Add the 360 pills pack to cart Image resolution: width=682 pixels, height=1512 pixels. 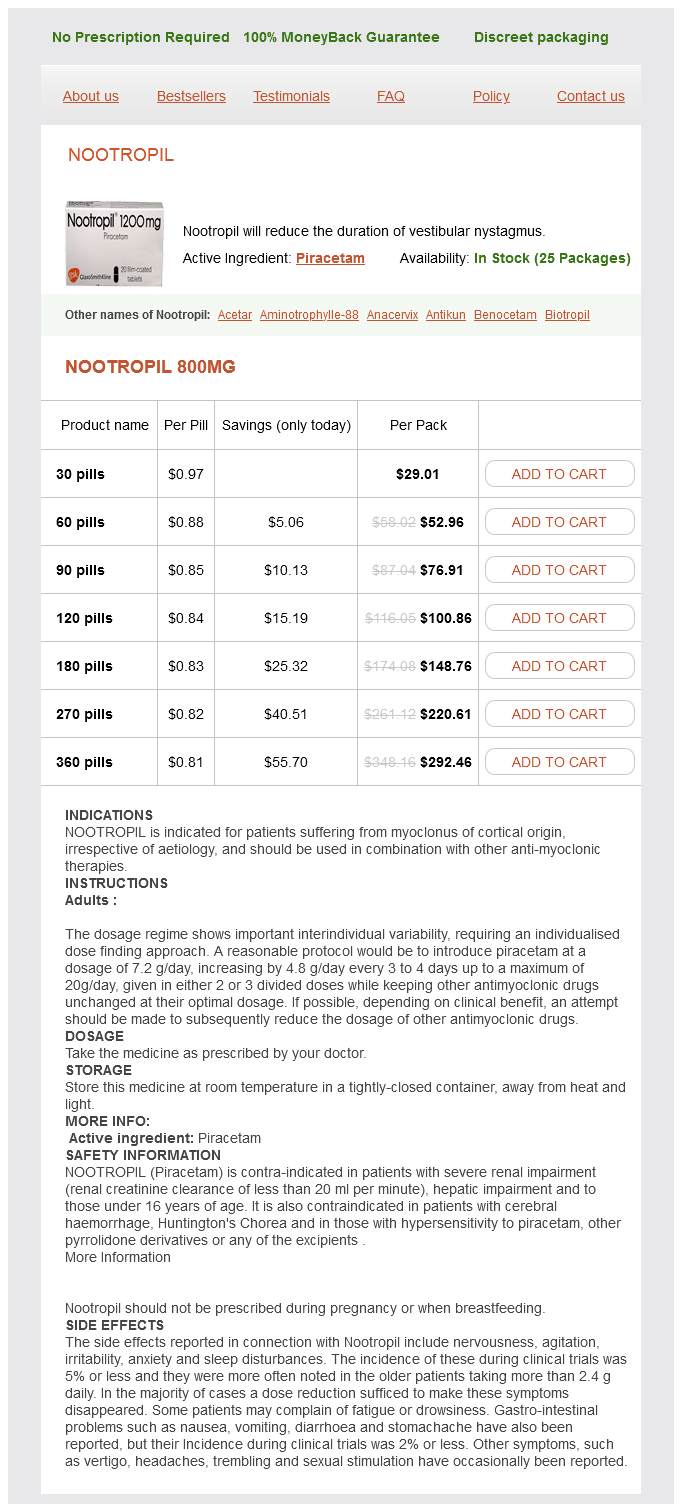click(559, 762)
